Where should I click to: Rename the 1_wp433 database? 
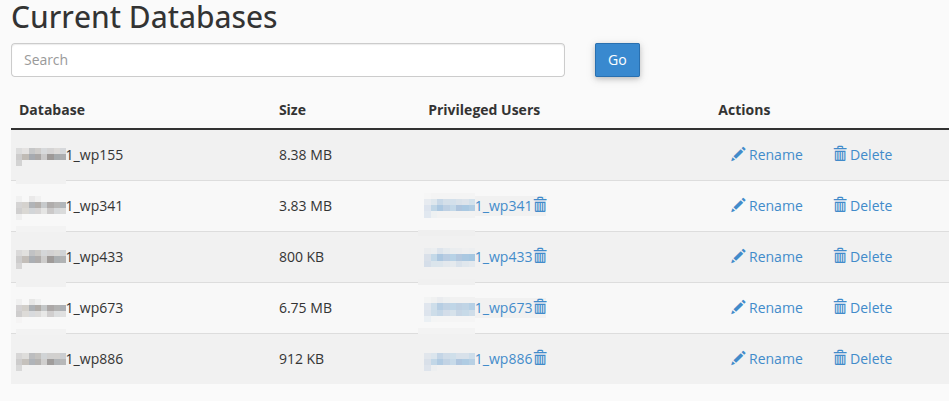coord(767,257)
